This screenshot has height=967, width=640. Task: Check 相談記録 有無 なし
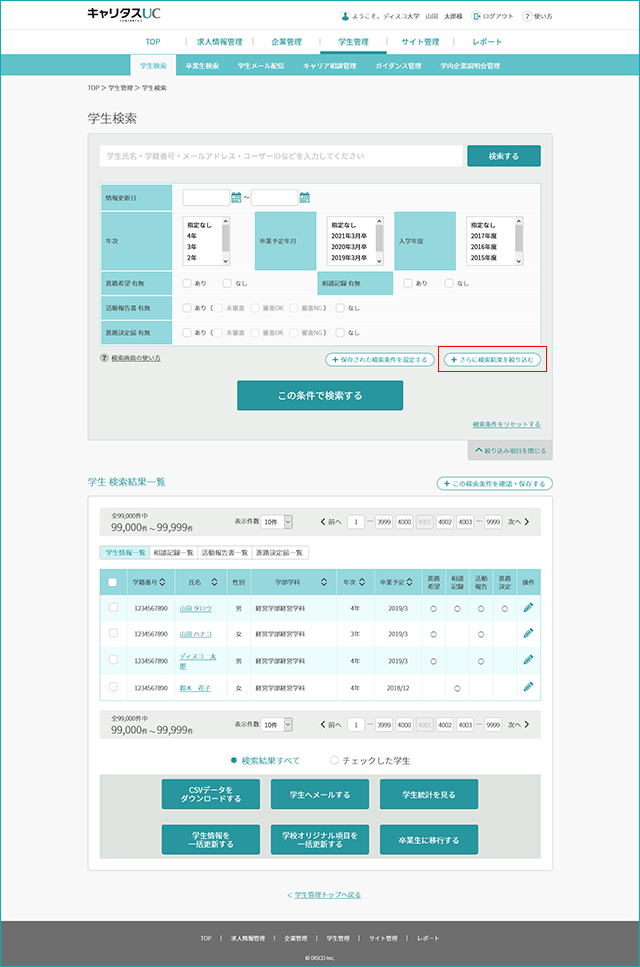click(x=449, y=283)
